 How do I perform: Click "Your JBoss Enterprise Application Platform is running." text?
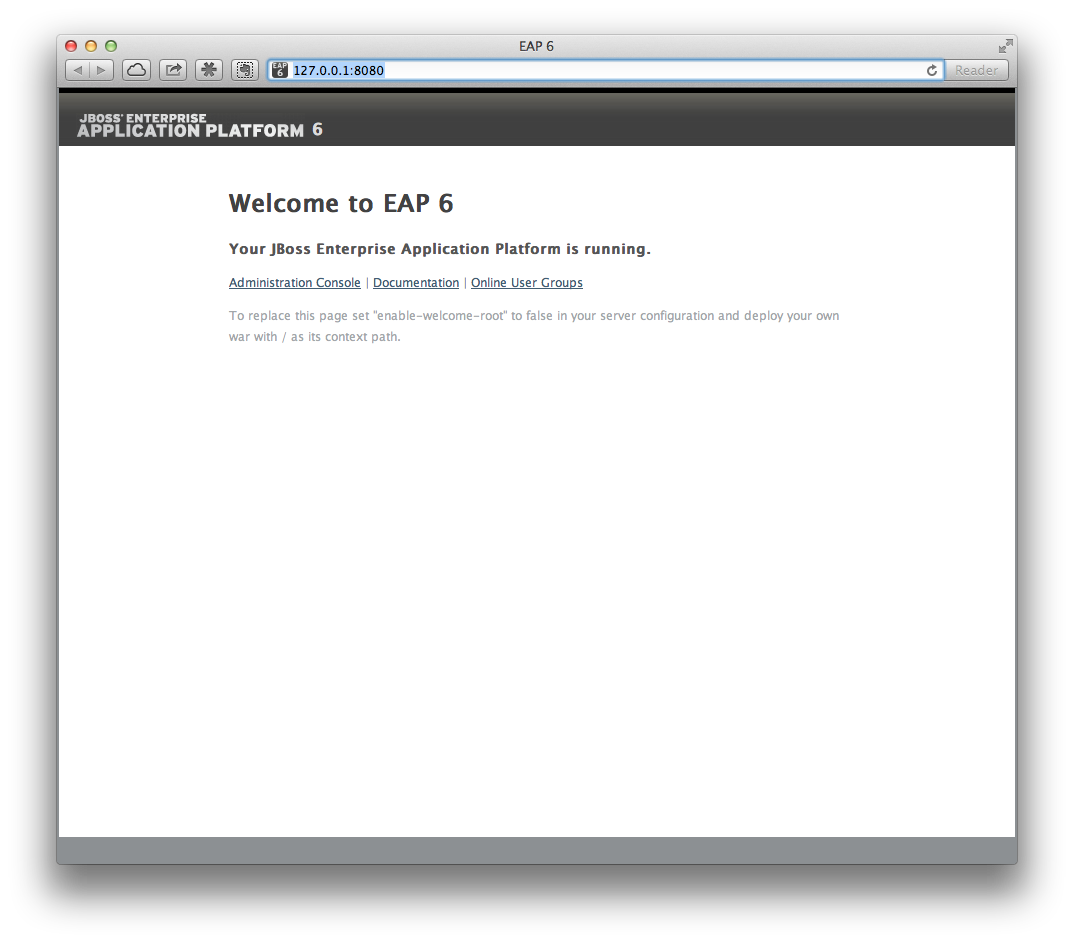coord(440,249)
